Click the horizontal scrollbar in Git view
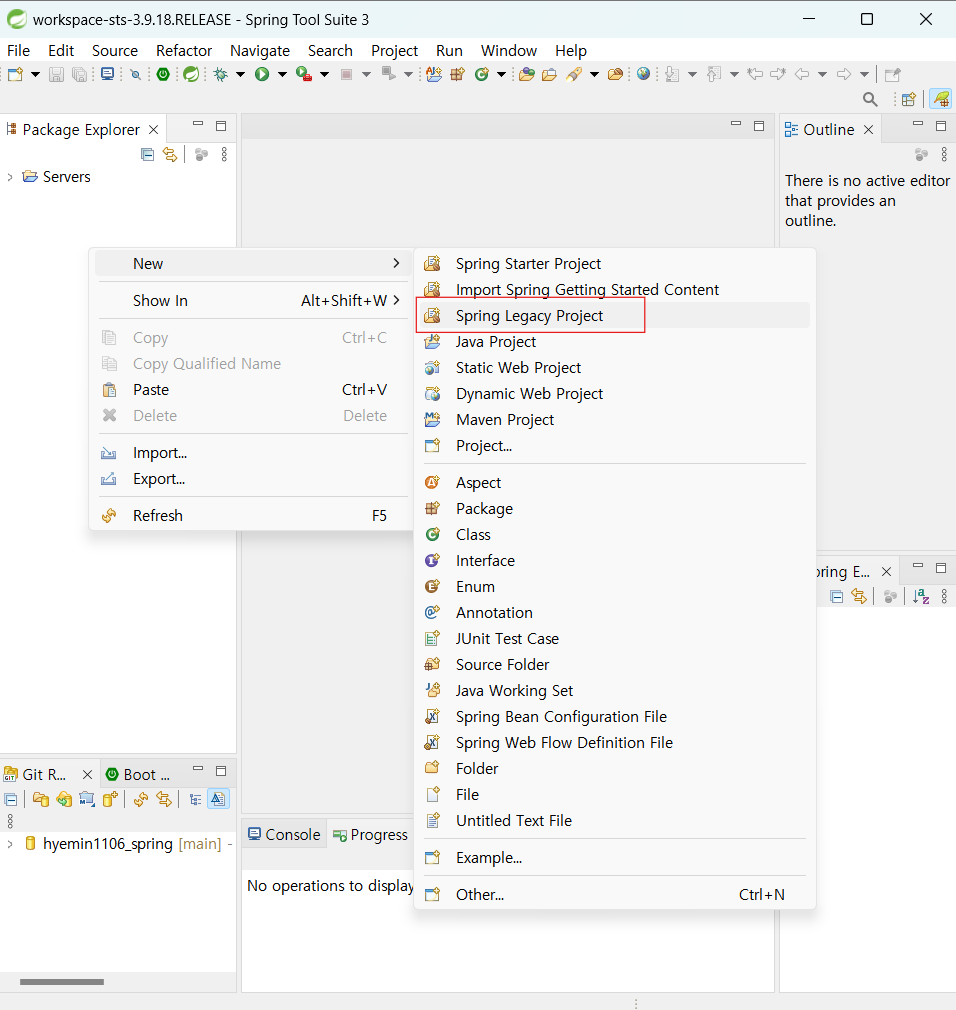 (x=62, y=982)
